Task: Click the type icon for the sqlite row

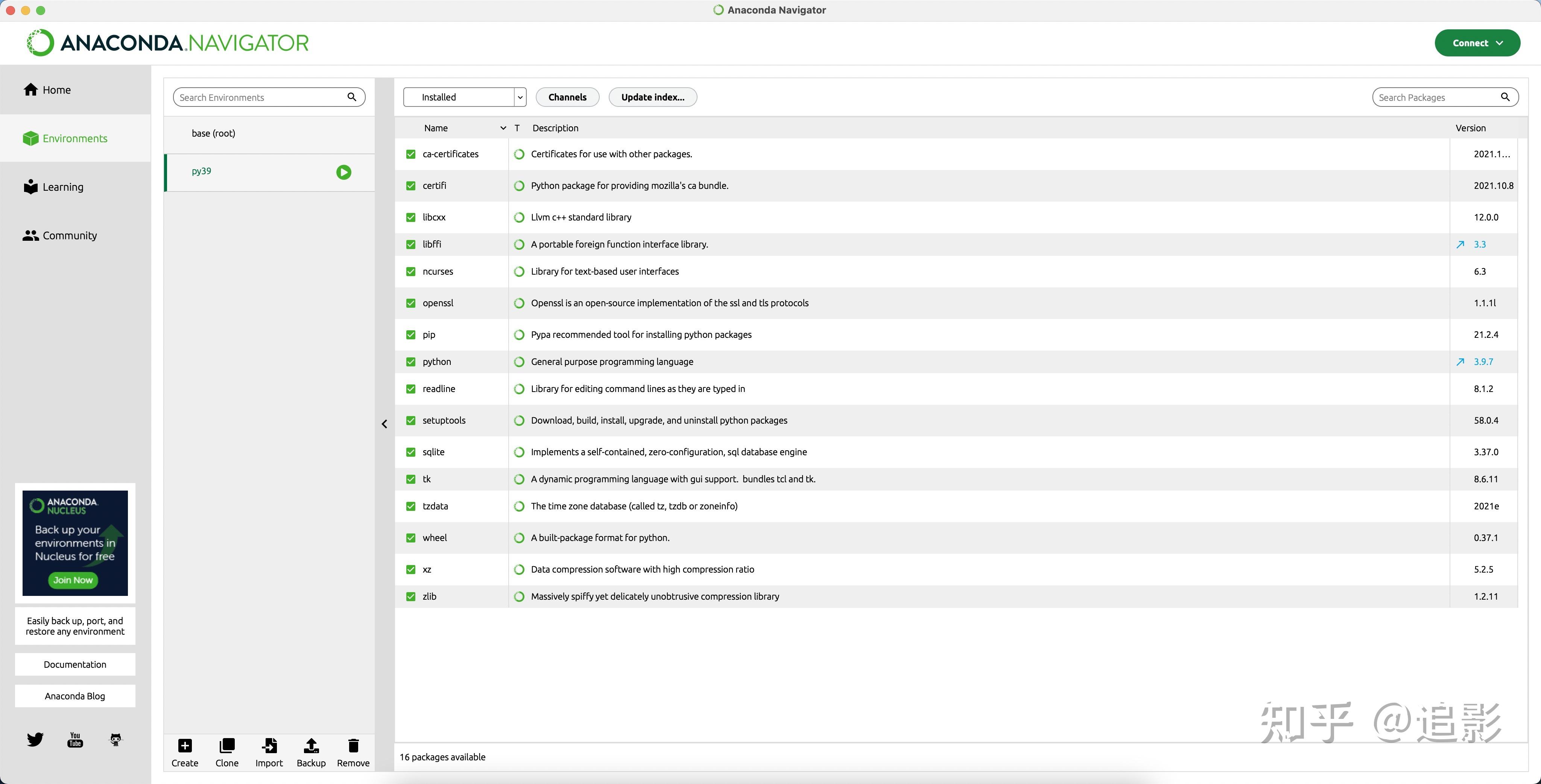Action: click(x=519, y=452)
